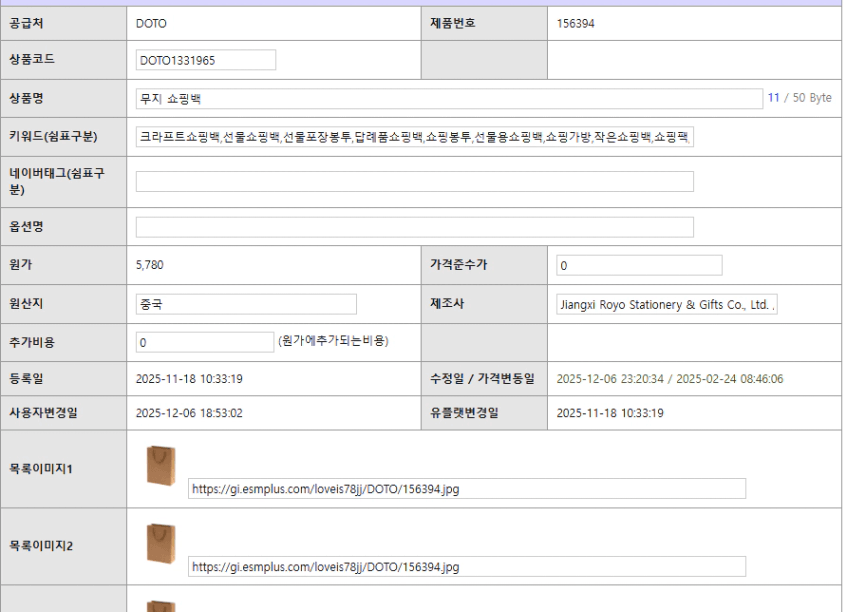Click the 원가 label
This screenshot has width=847, height=612.
[x=21, y=264]
